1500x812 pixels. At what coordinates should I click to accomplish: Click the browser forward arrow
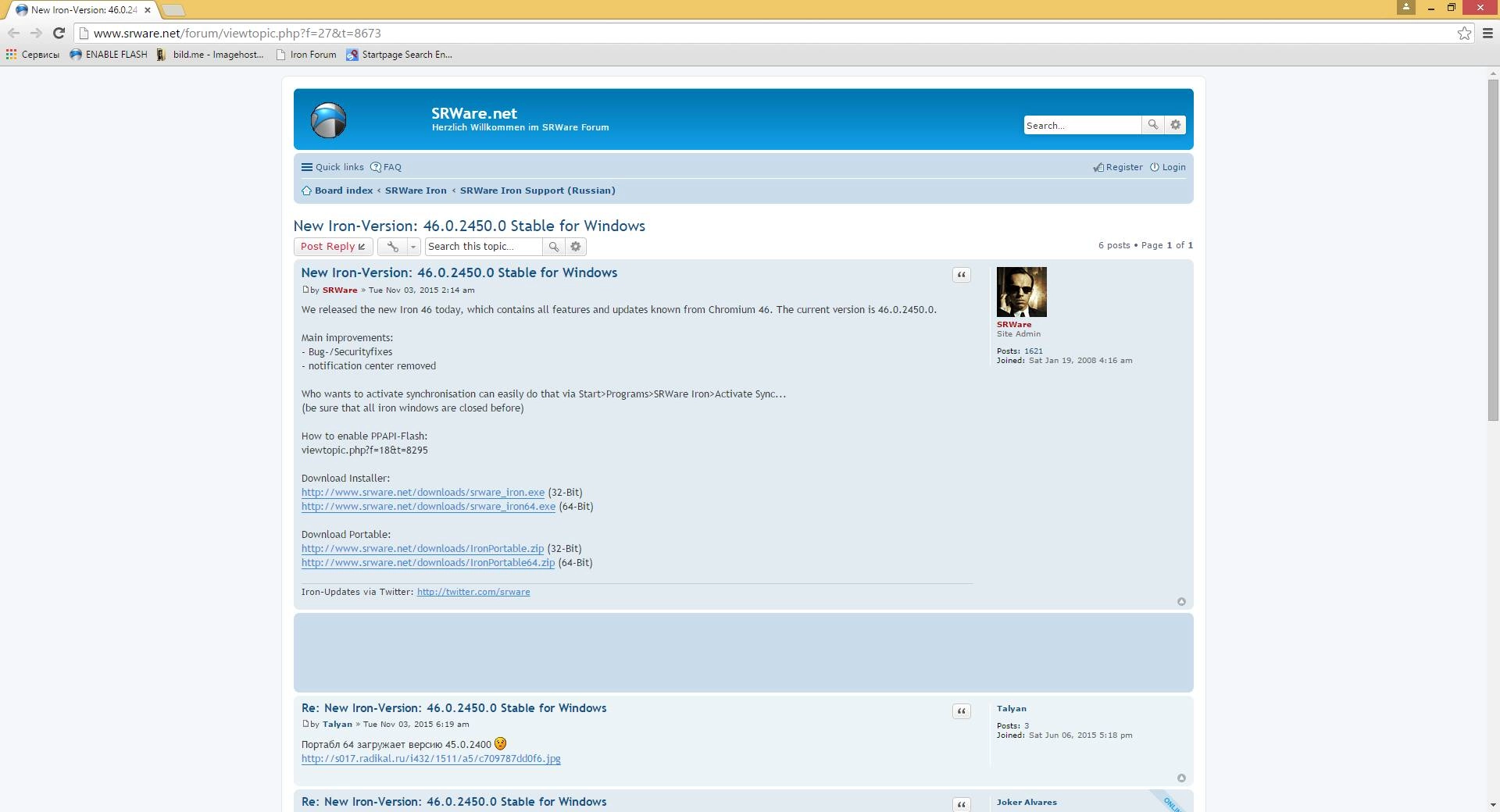[x=36, y=33]
